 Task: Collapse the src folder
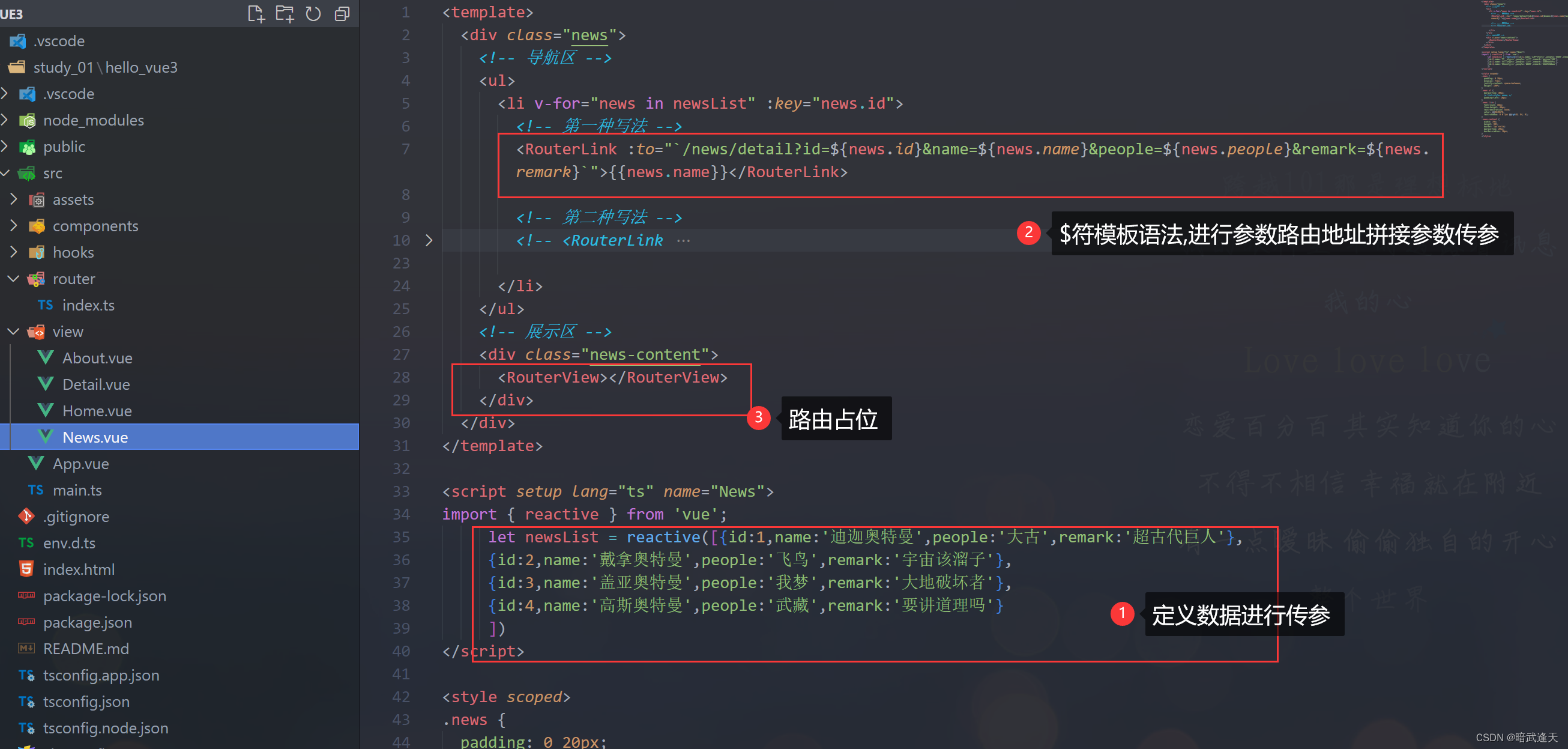tap(5, 173)
